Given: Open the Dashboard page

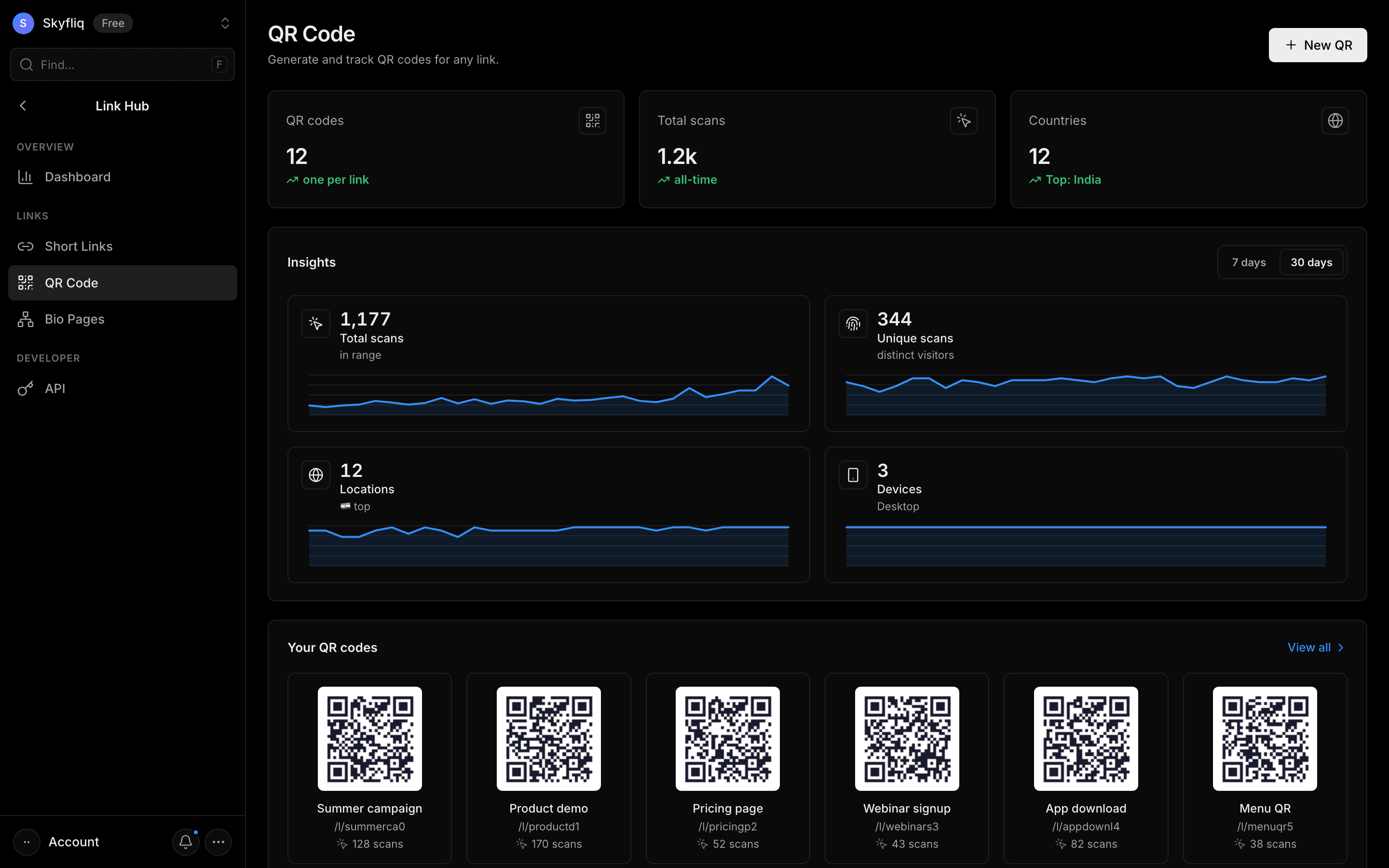Looking at the screenshot, I should 122,177.
